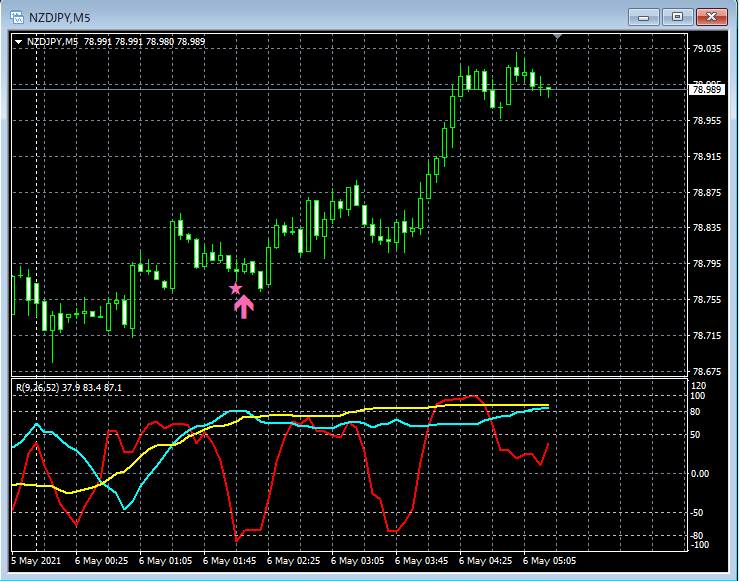Click the 6 May 01:45 time label
The image size is (740, 581).
[230, 561]
